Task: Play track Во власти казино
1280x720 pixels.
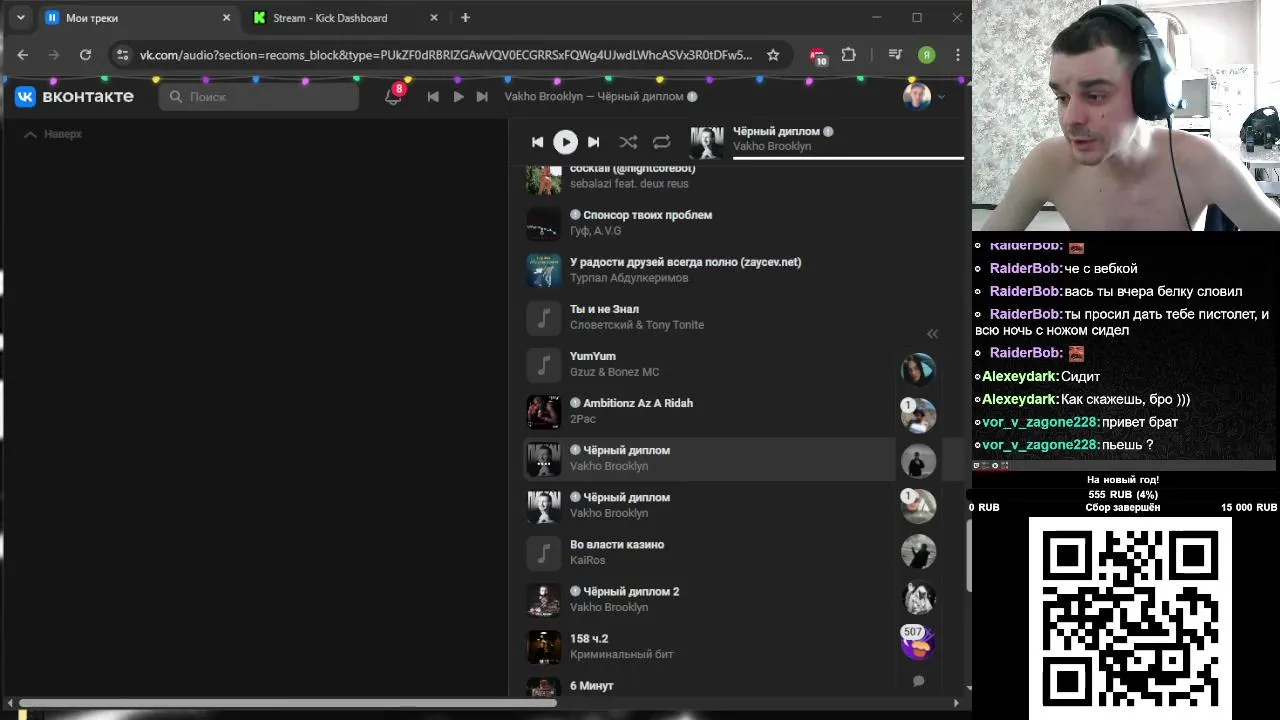Action: 617,545
